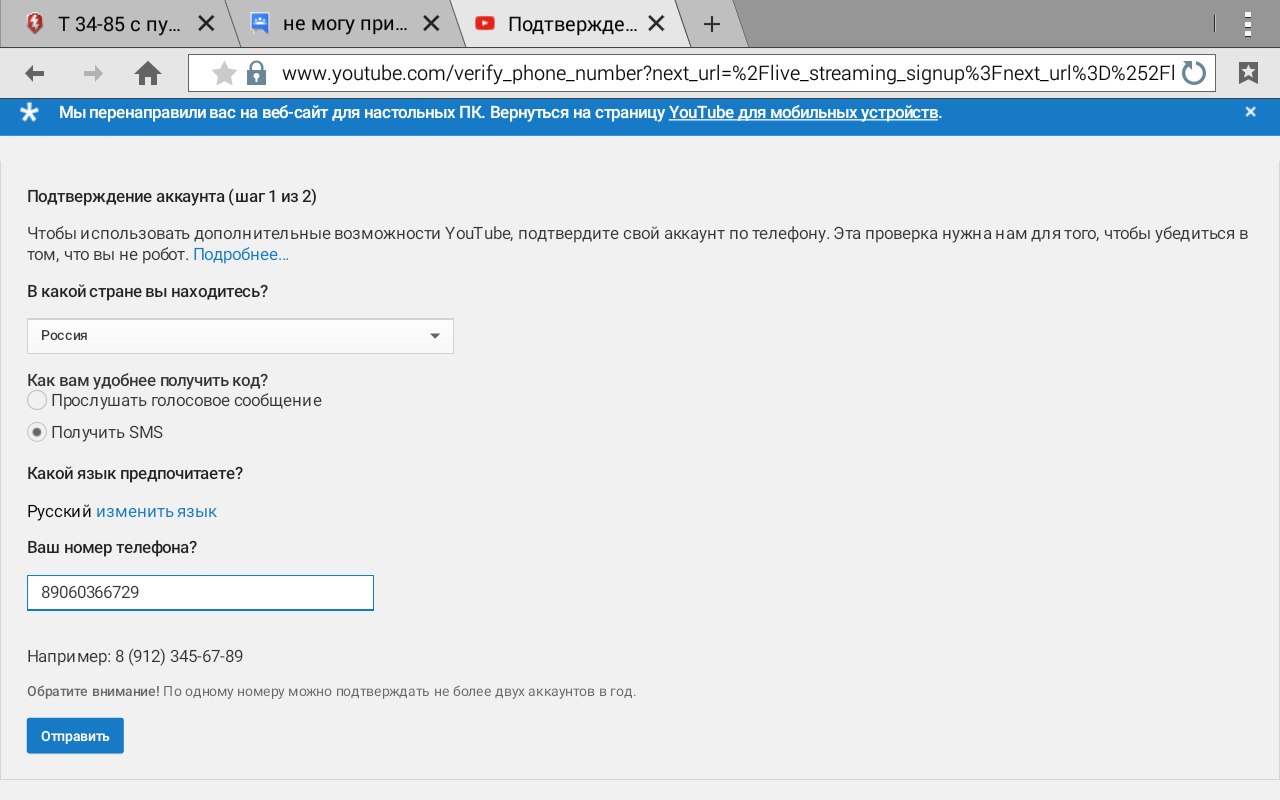Click the 'В какой стране вы находитесь?' label
The width and height of the screenshot is (1280, 800).
147,292
